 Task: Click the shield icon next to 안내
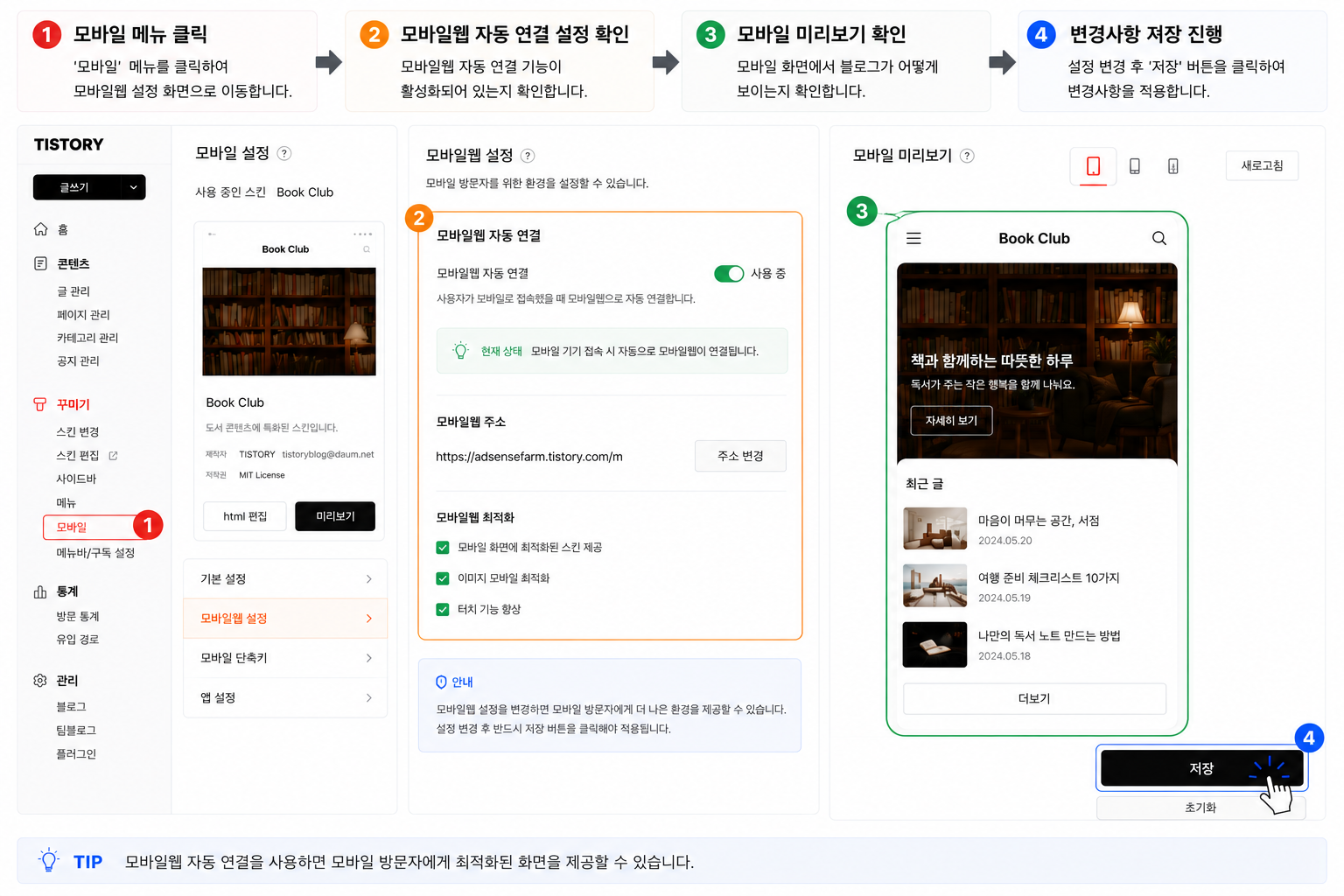441,682
